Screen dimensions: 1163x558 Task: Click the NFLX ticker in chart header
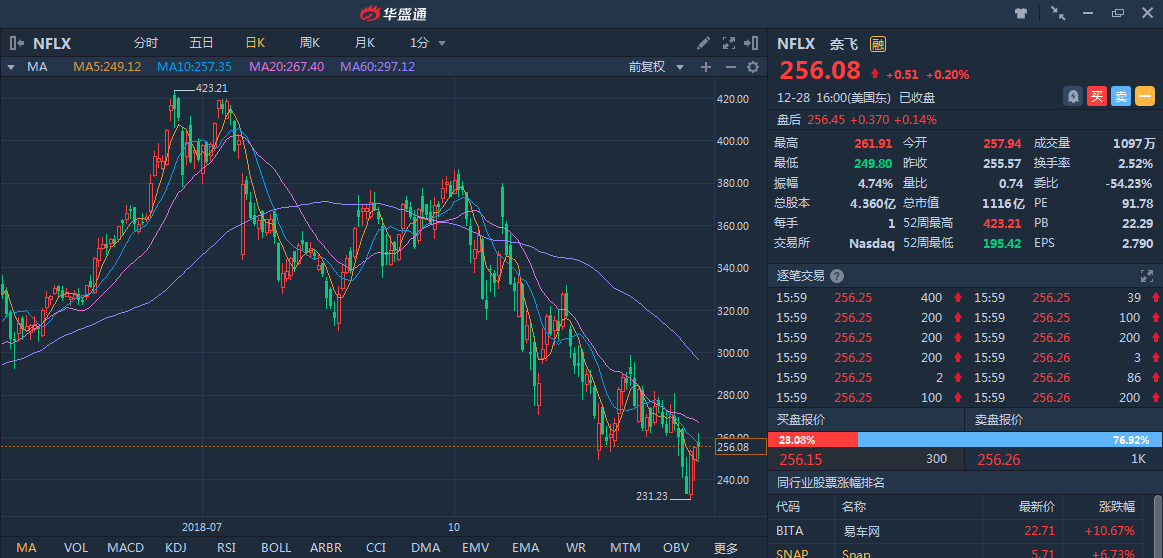[x=52, y=43]
